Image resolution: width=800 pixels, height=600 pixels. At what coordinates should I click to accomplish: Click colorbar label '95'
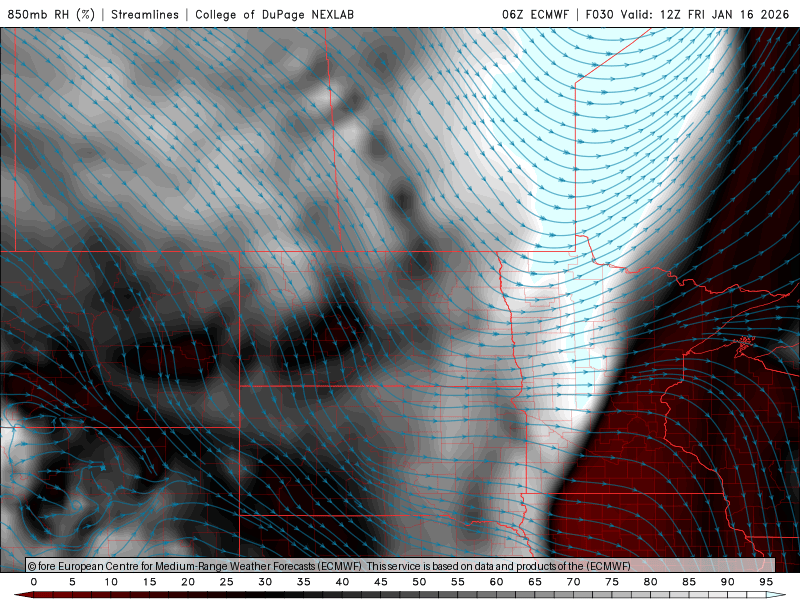point(766,582)
